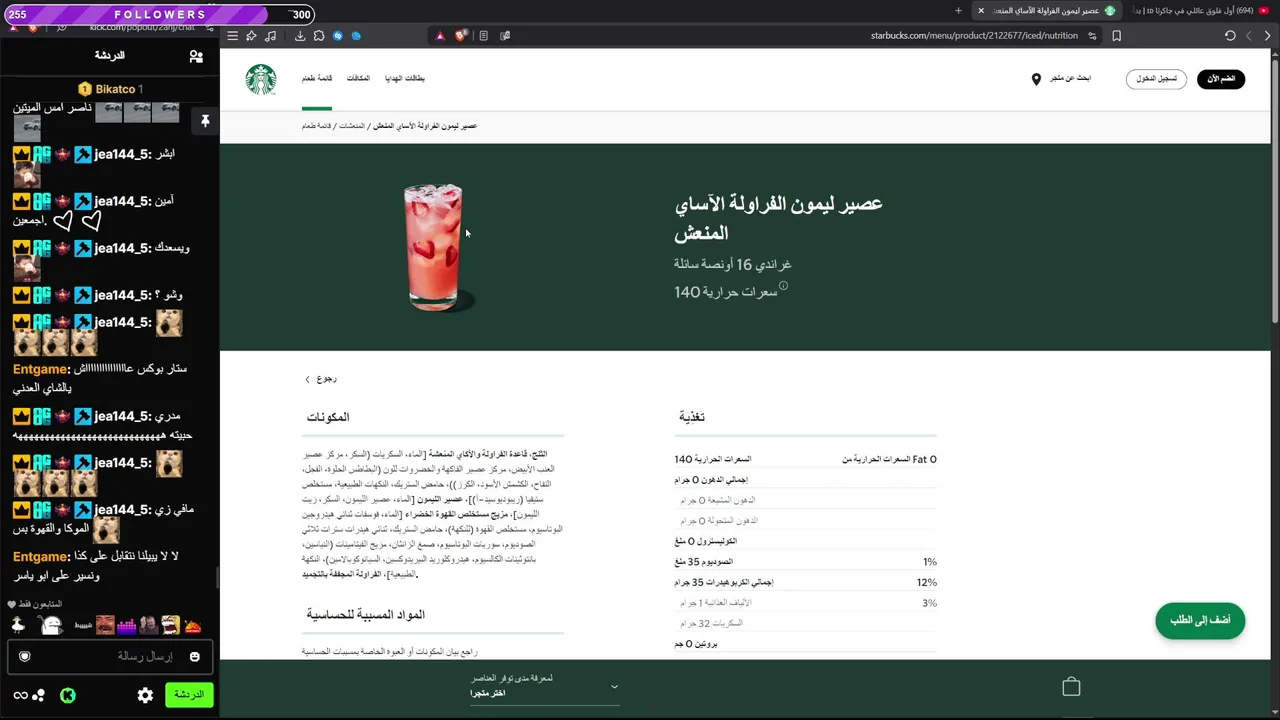The height and width of the screenshot is (720, 1280).
Task: Open the browser sidebar hamburger menu
Action: pos(232,36)
